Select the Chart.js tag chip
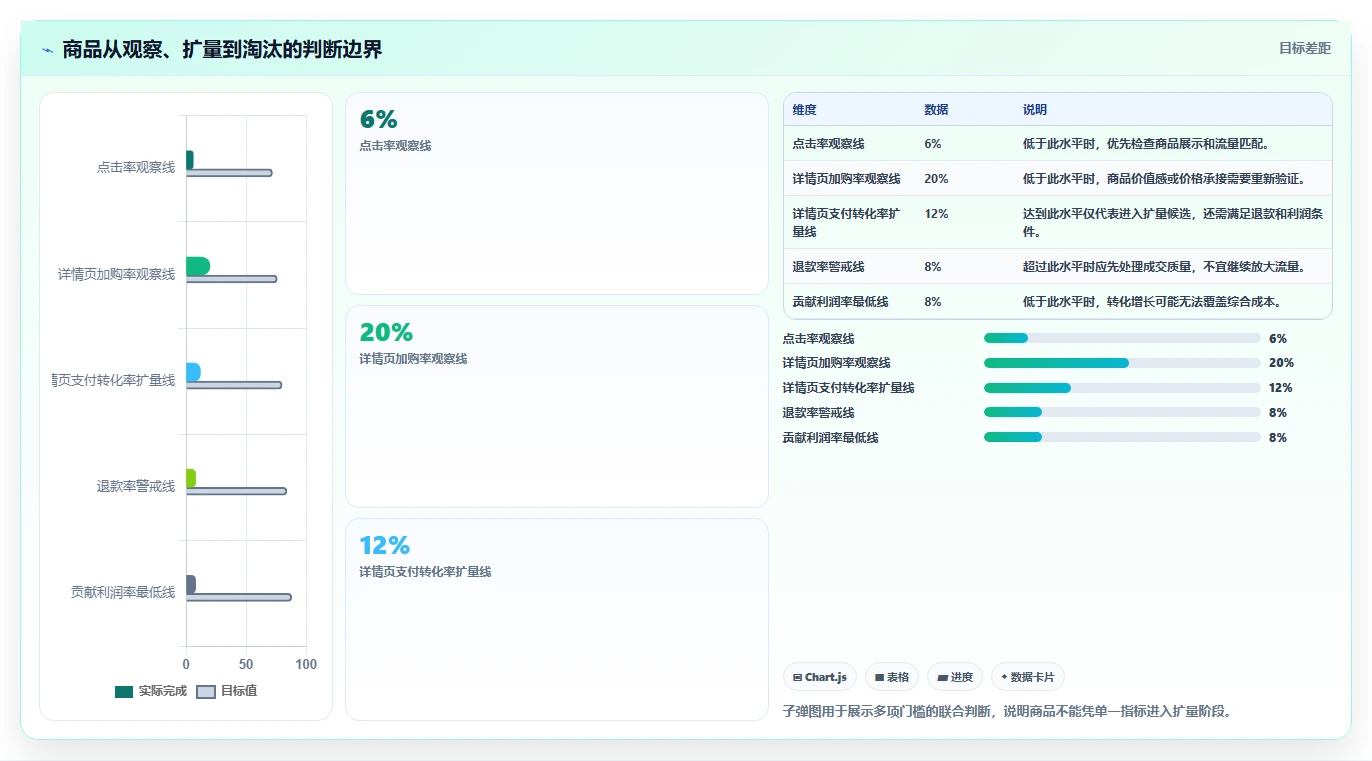Viewport: 1372px width, 761px height. (819, 677)
